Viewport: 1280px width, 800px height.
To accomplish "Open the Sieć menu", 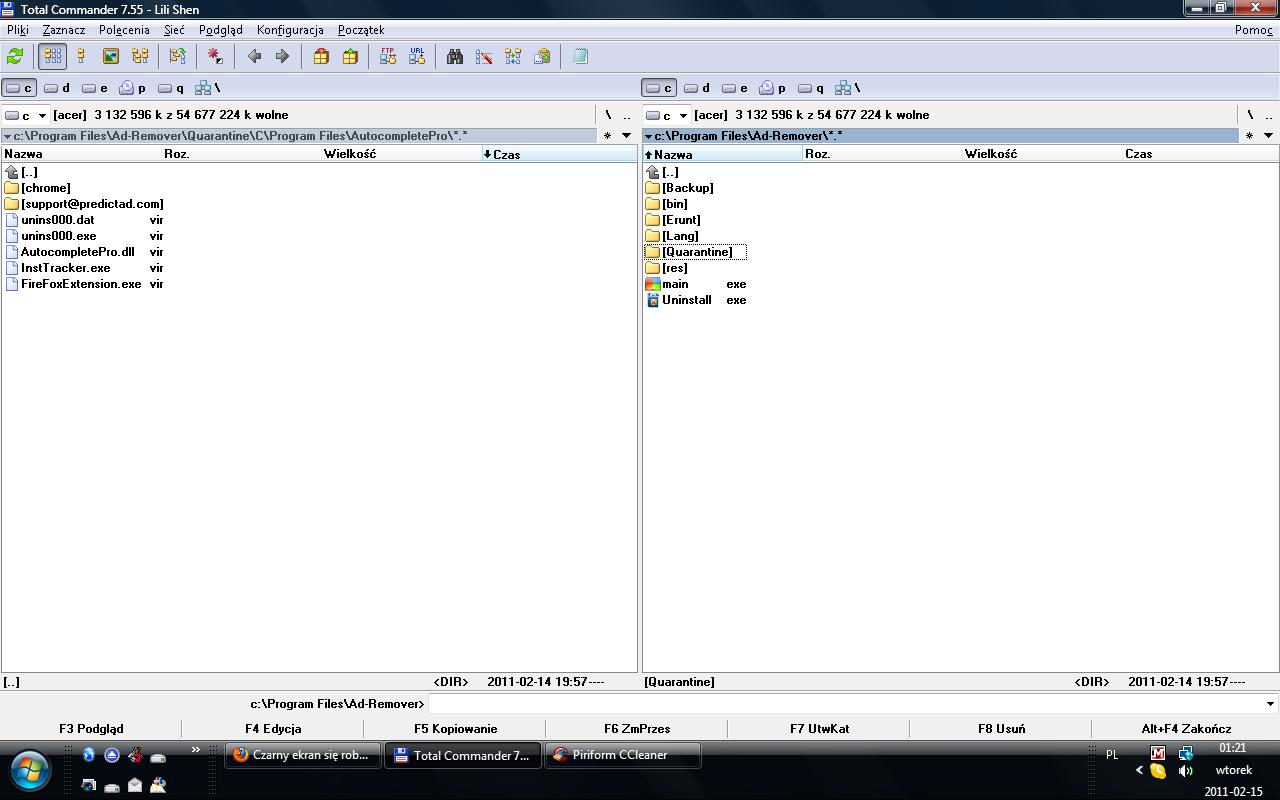I will click(x=174, y=30).
